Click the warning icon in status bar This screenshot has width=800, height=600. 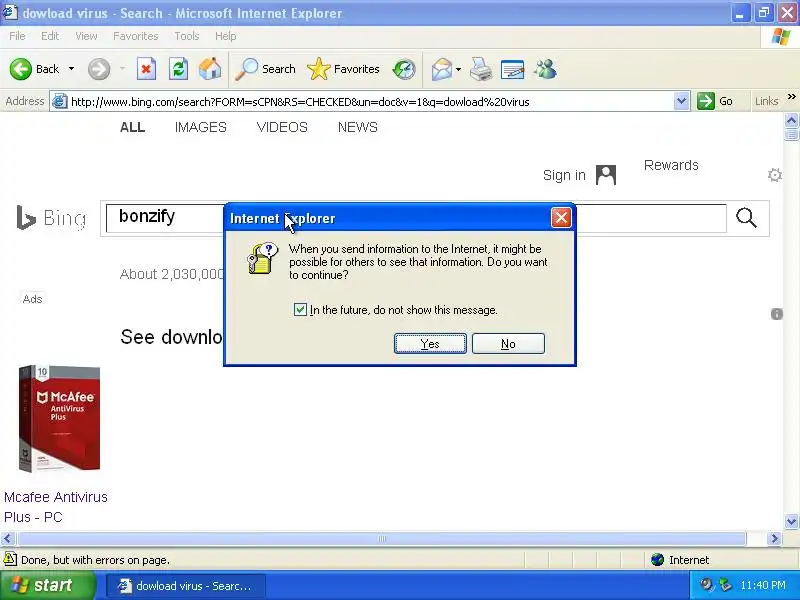tap(10, 559)
